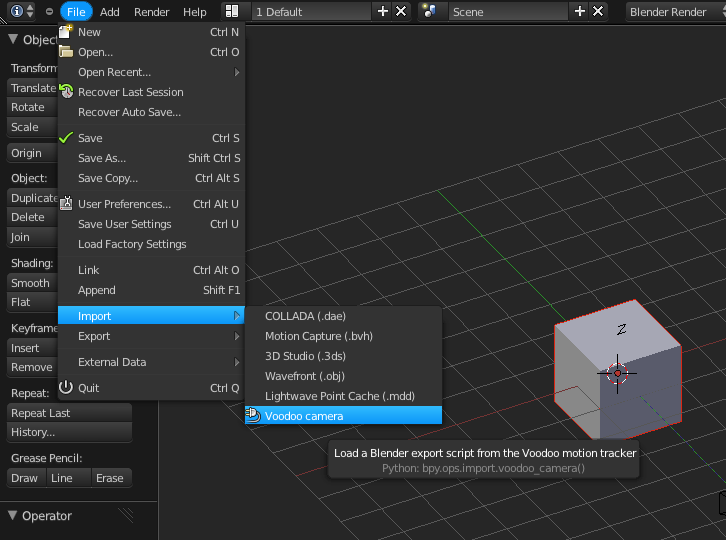The image size is (726, 540).
Task: Click the screen layout browse icon
Action: tap(232, 11)
